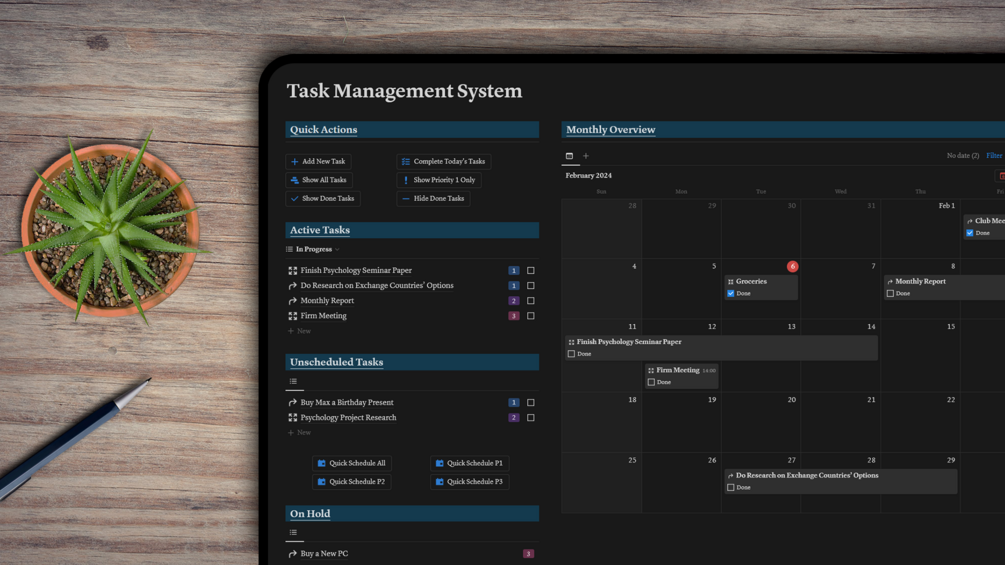Check off Monthly Report in Active Tasks list

[531, 300]
